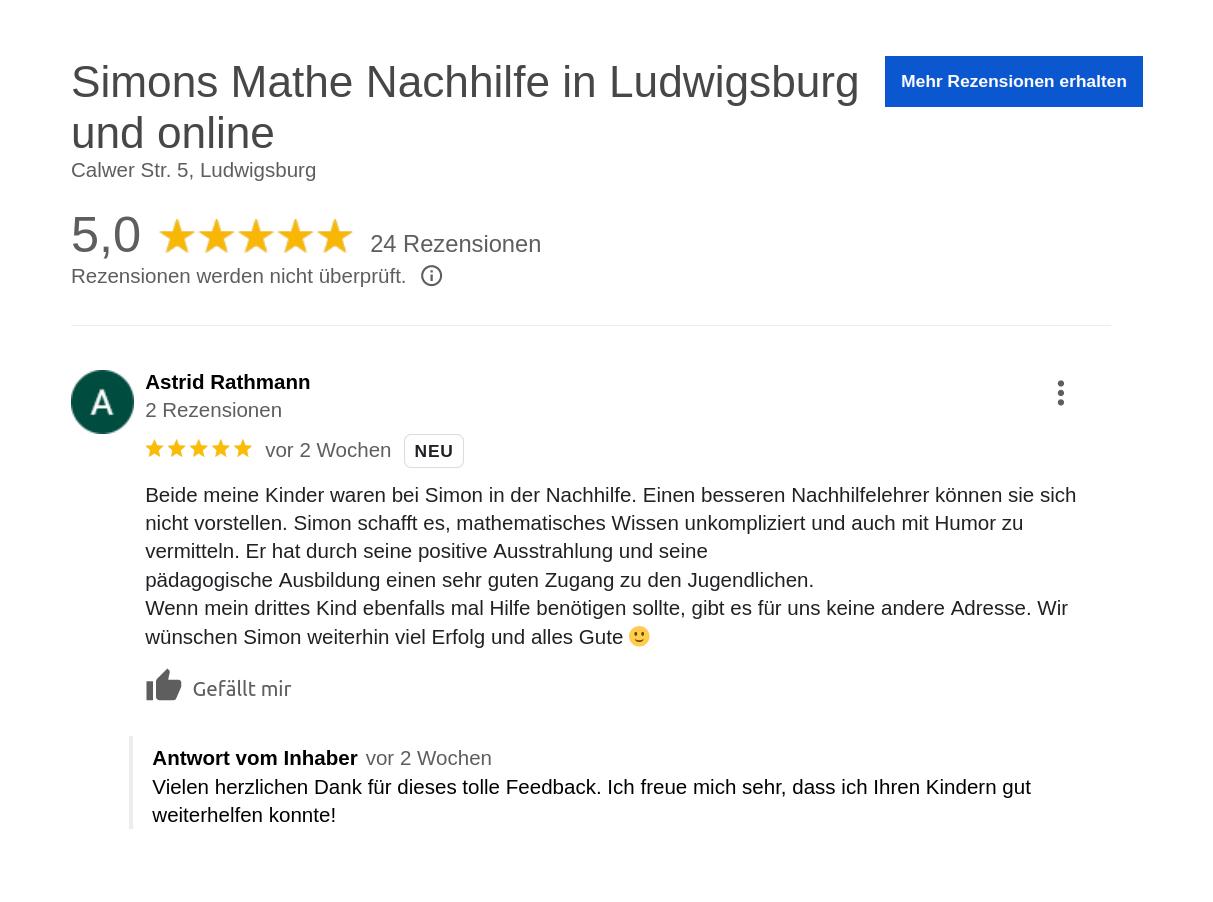Click the small star rating of Astrid's review

click(x=198, y=449)
